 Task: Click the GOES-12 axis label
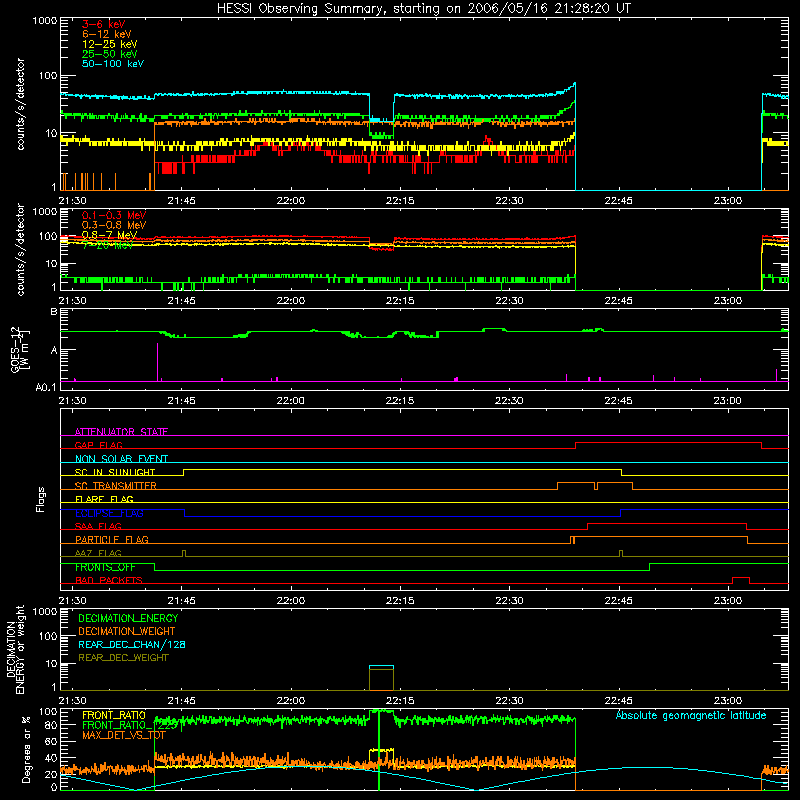20,349
